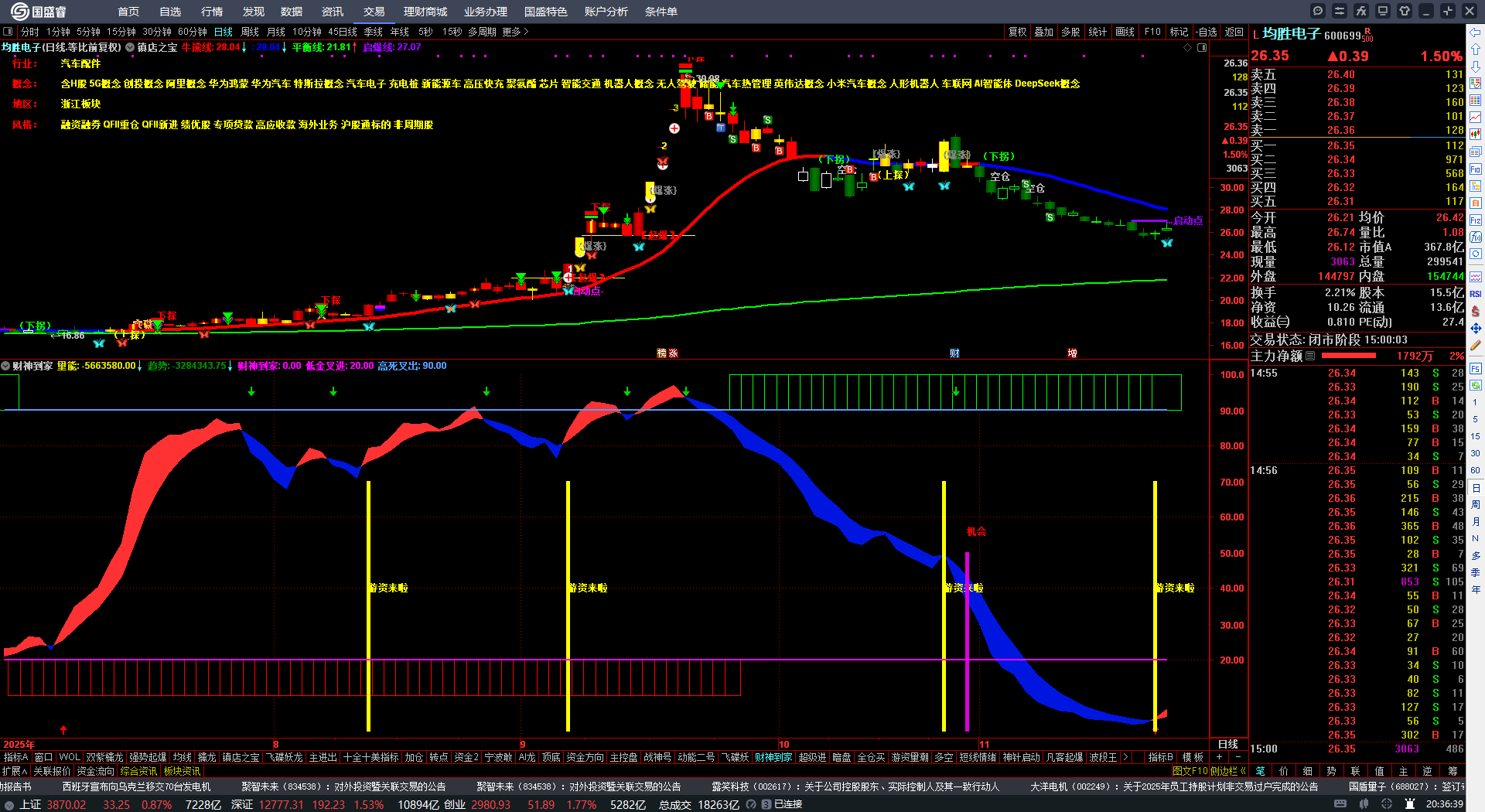Click the F10 button in chart toolbar

click(1152, 32)
